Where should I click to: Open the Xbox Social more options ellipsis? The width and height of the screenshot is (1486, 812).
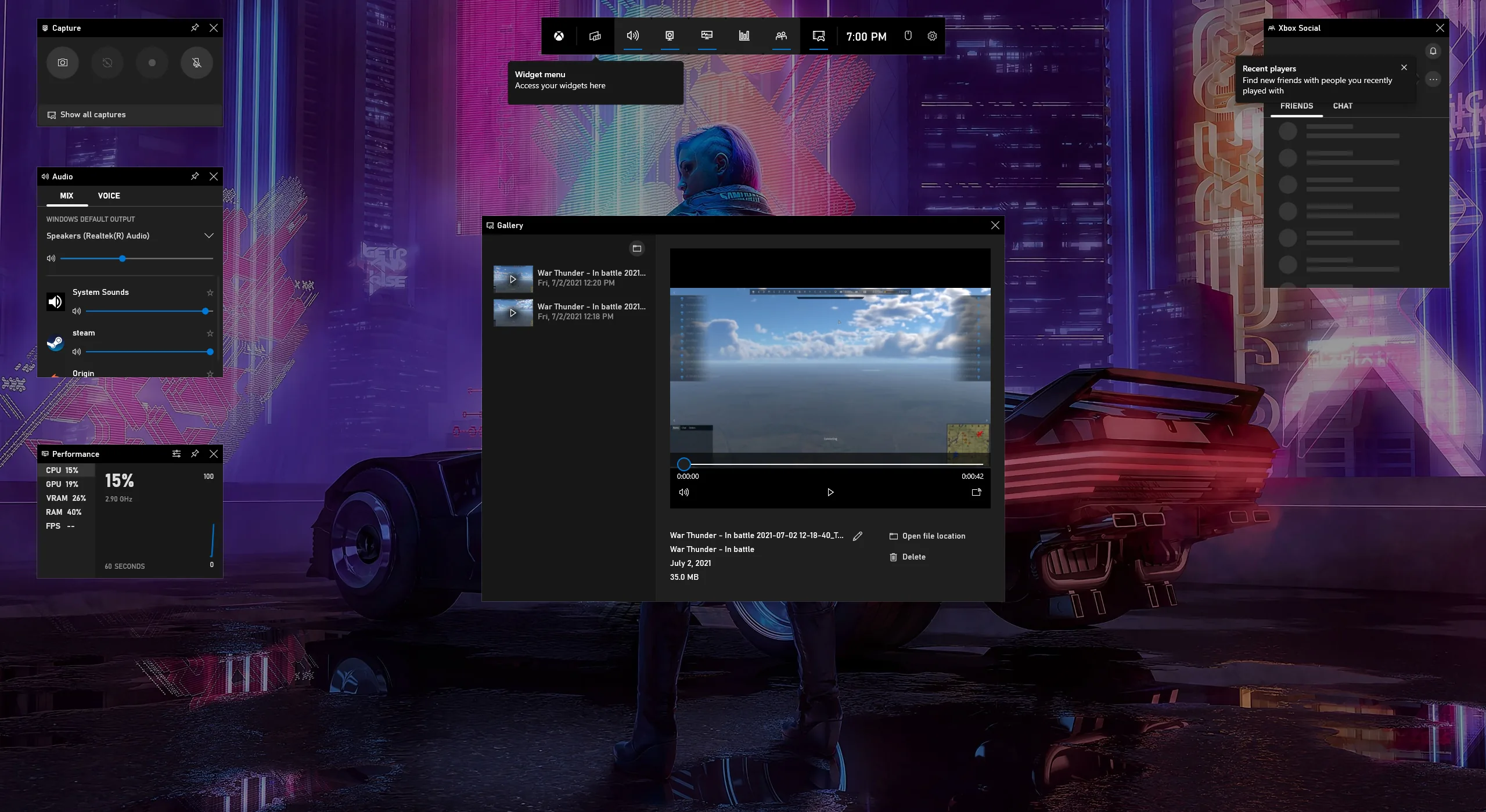coord(1433,80)
